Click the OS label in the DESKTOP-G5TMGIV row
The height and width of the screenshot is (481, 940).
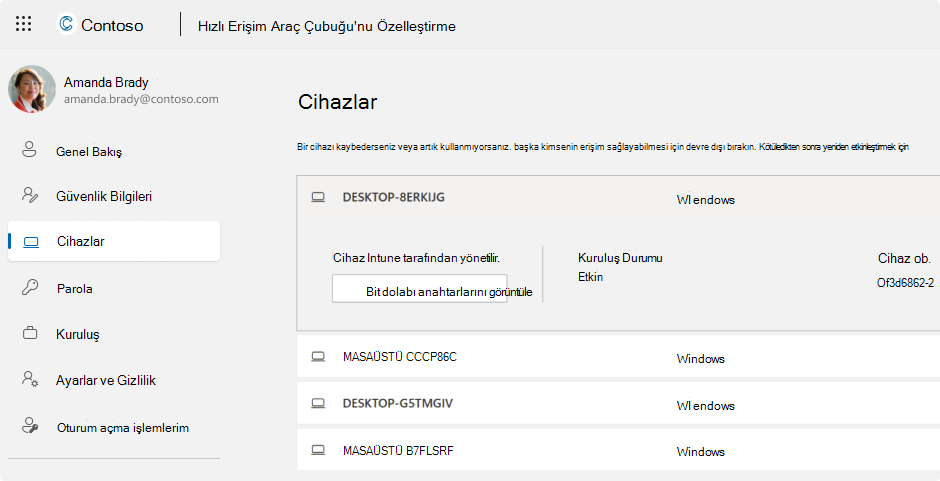[706, 405]
